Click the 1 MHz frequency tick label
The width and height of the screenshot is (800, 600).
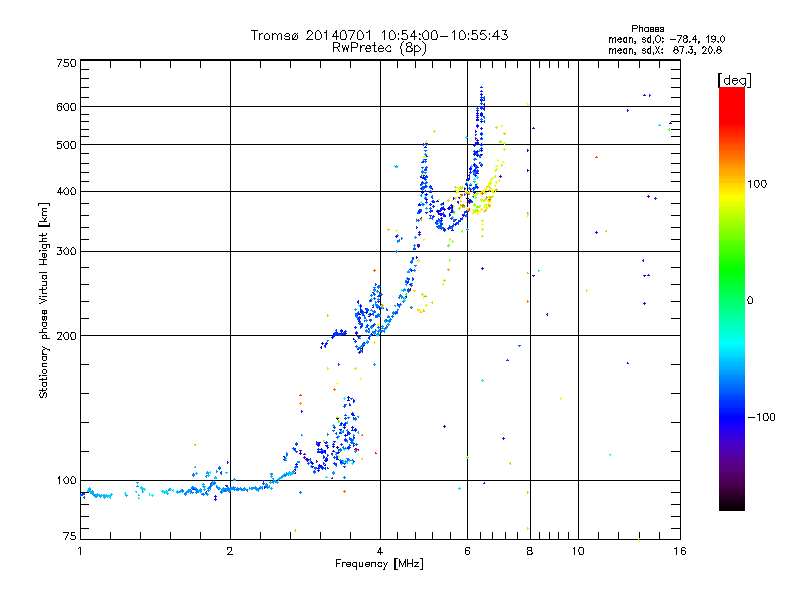click(x=80, y=552)
